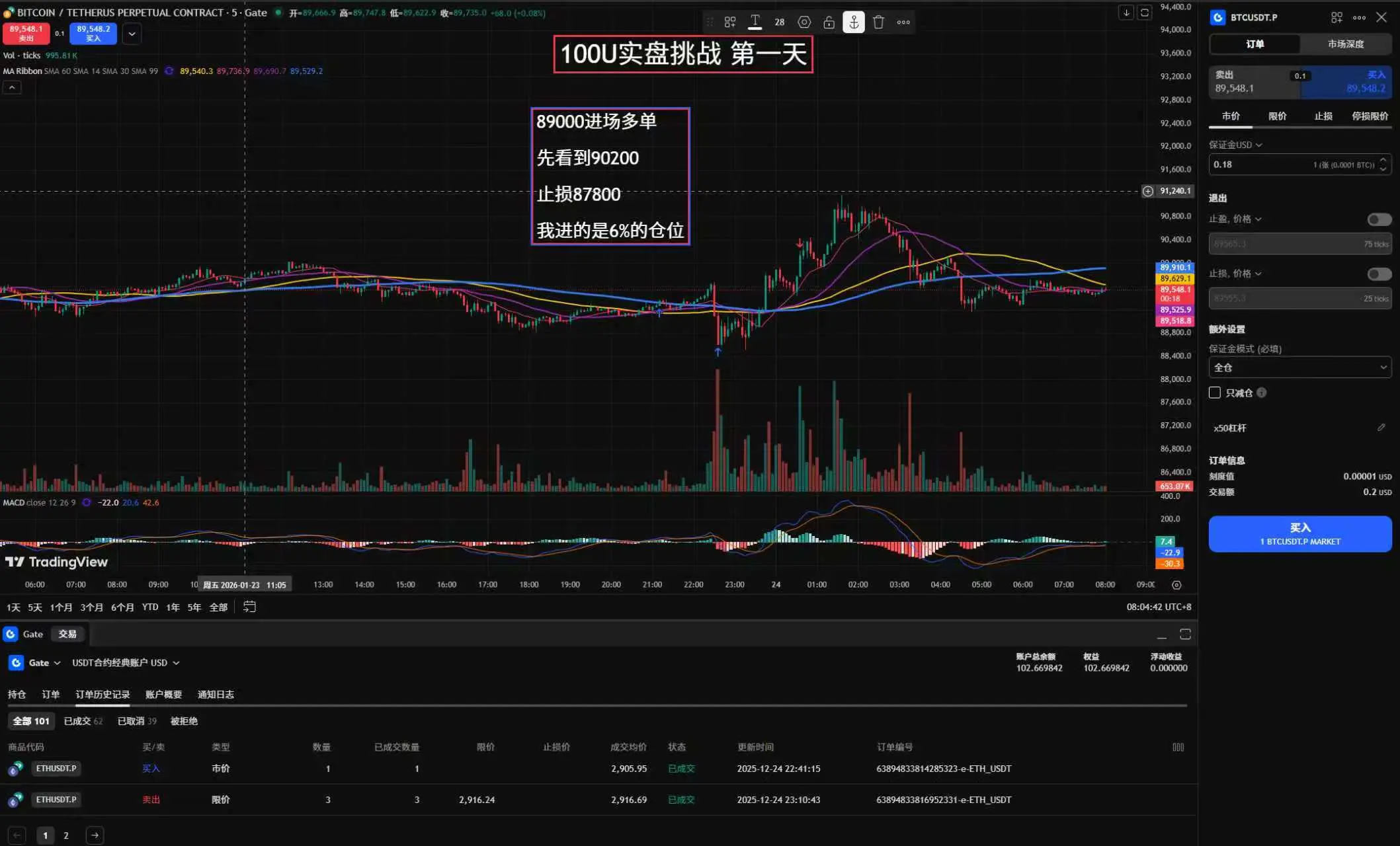Open the 账户概要 tab
1400x846 pixels.
(163, 695)
